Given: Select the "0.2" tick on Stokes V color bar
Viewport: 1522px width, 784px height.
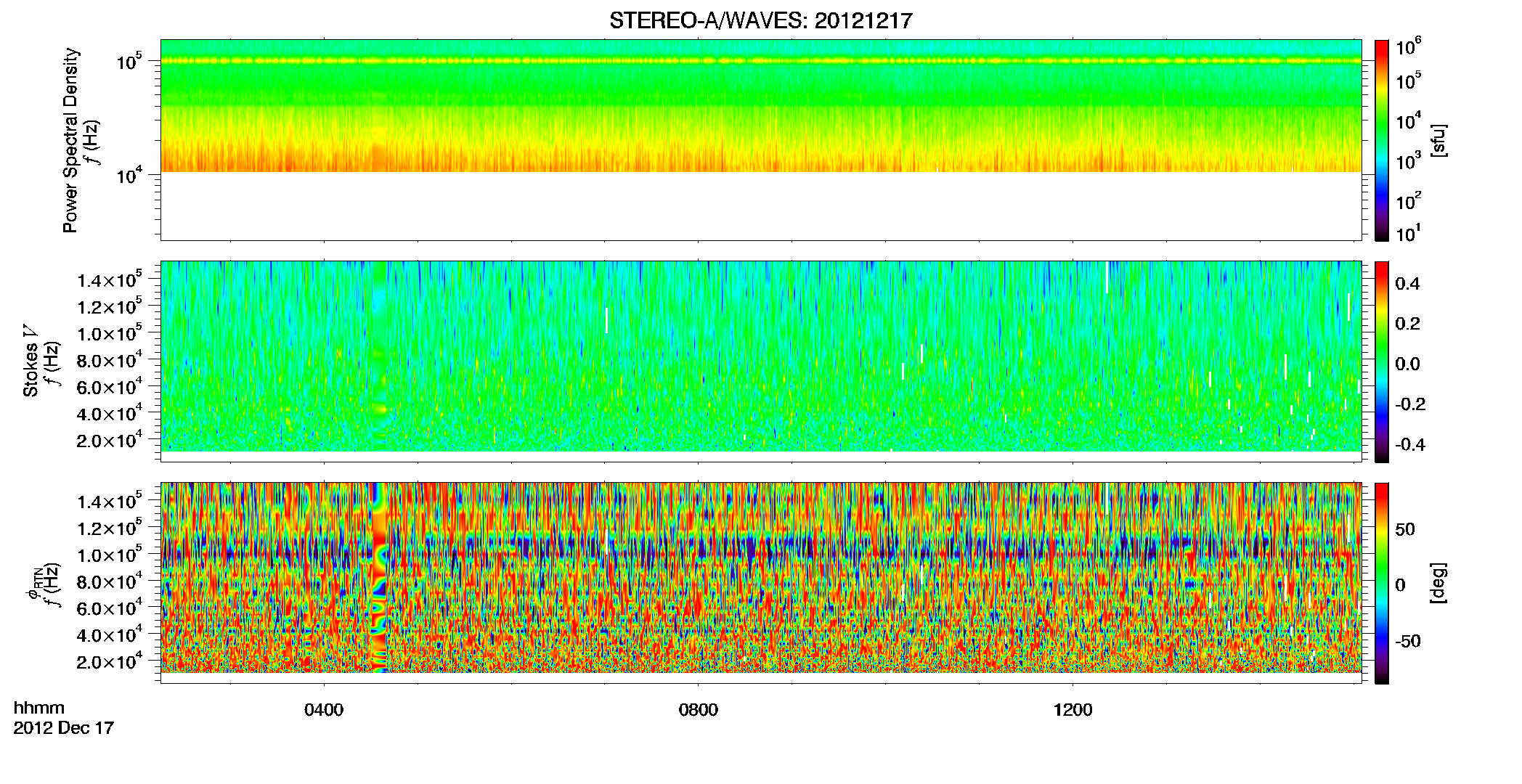Looking at the screenshot, I should point(1407,323).
